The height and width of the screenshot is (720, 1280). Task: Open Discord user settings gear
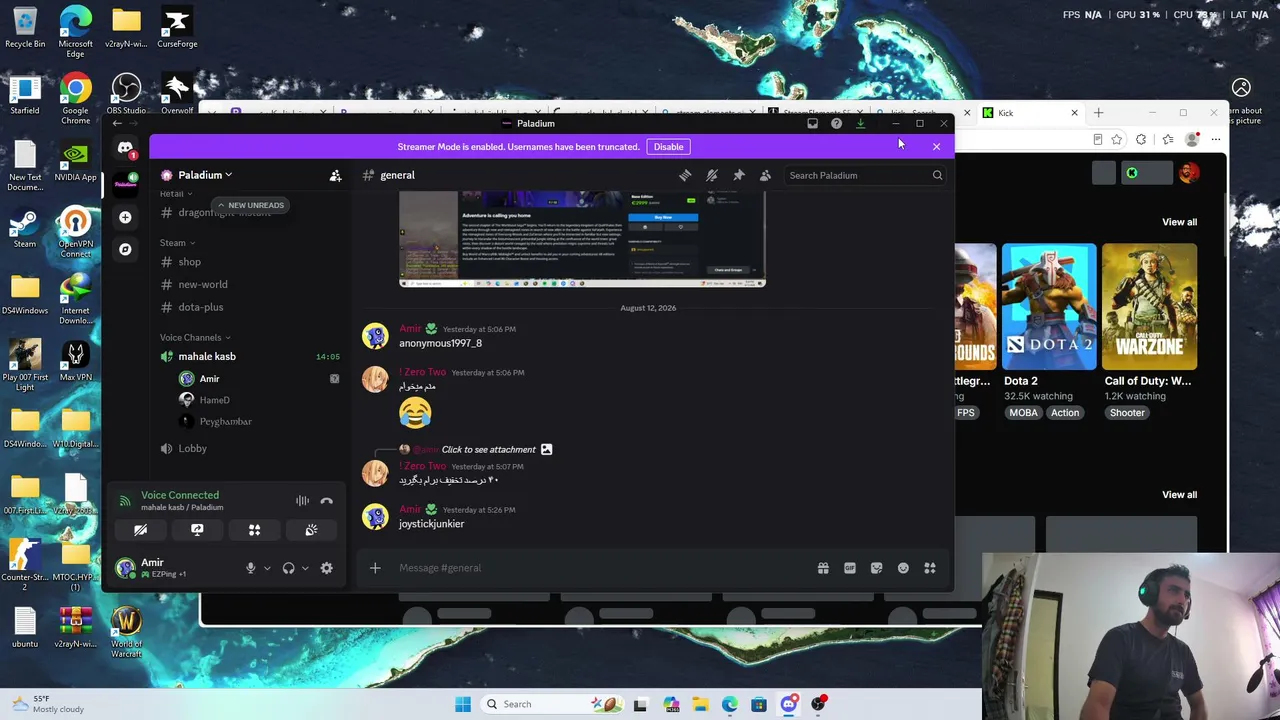pyautogui.click(x=326, y=568)
